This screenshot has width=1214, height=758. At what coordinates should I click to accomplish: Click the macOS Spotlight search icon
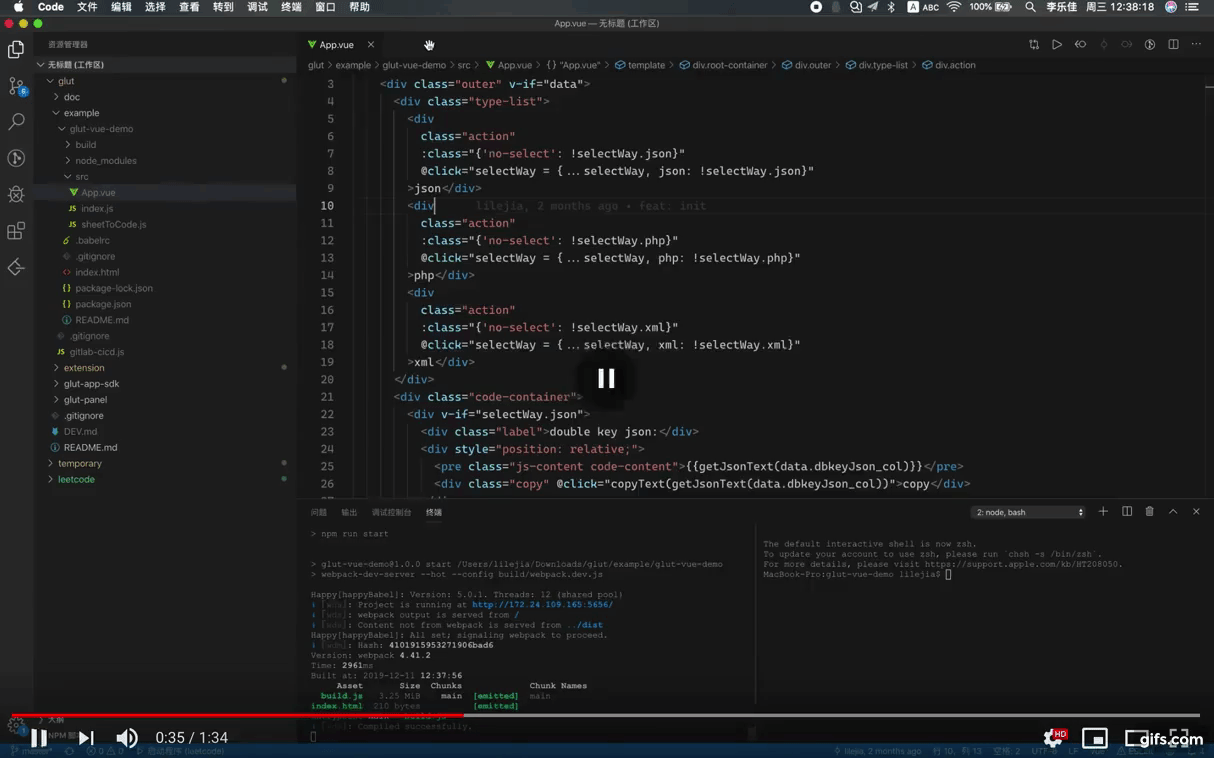click(x=1030, y=7)
